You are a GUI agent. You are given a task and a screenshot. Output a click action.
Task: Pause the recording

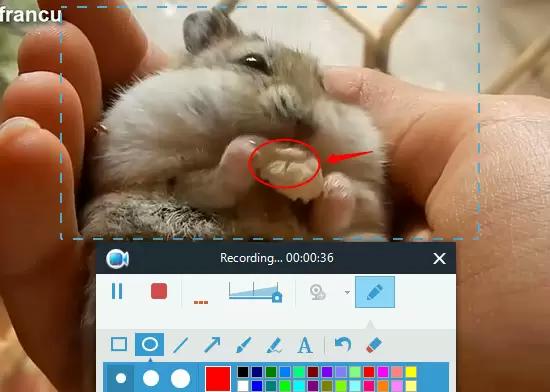[117, 291]
